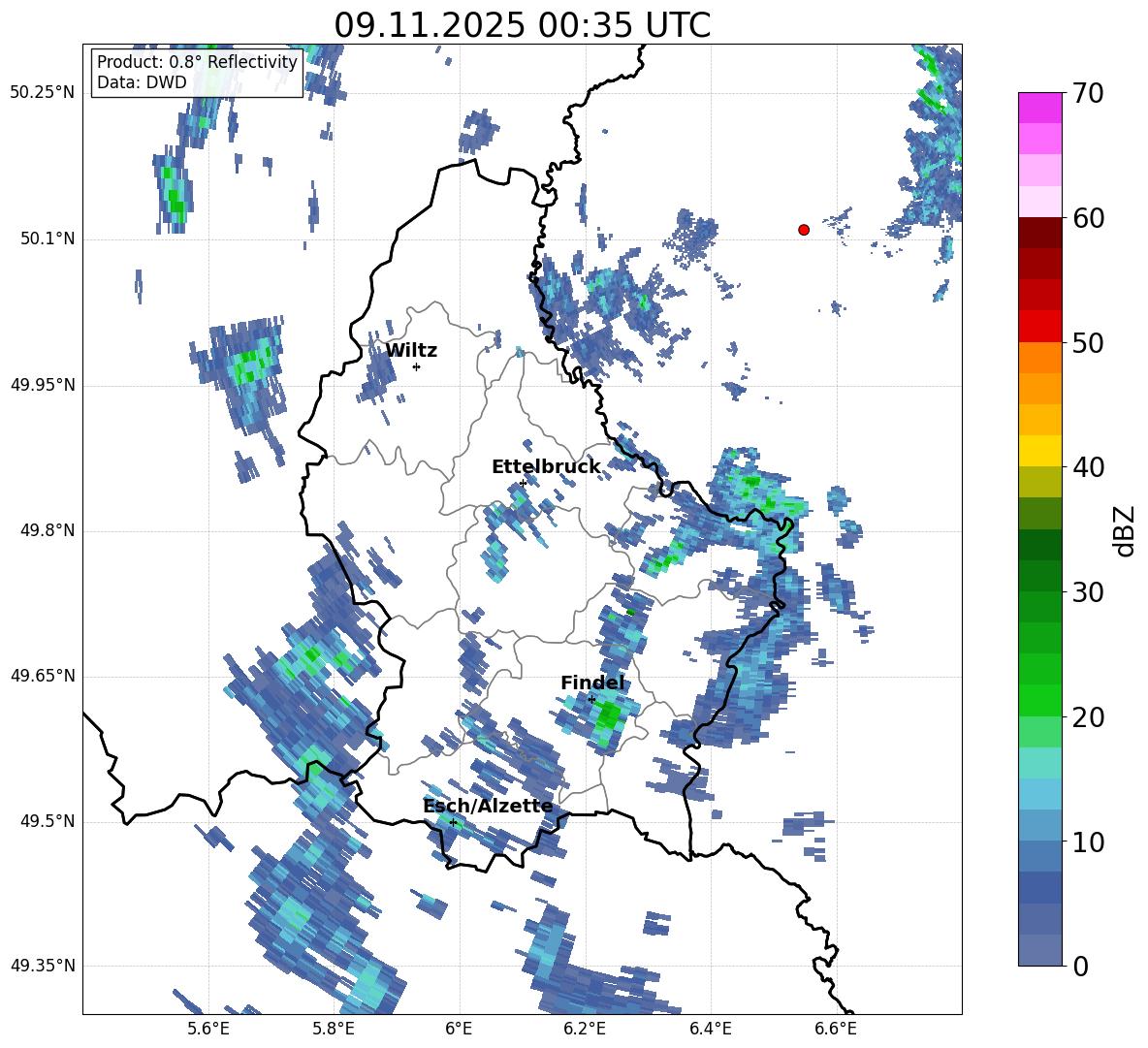Click the 49.95°N latitude label

click(43, 384)
